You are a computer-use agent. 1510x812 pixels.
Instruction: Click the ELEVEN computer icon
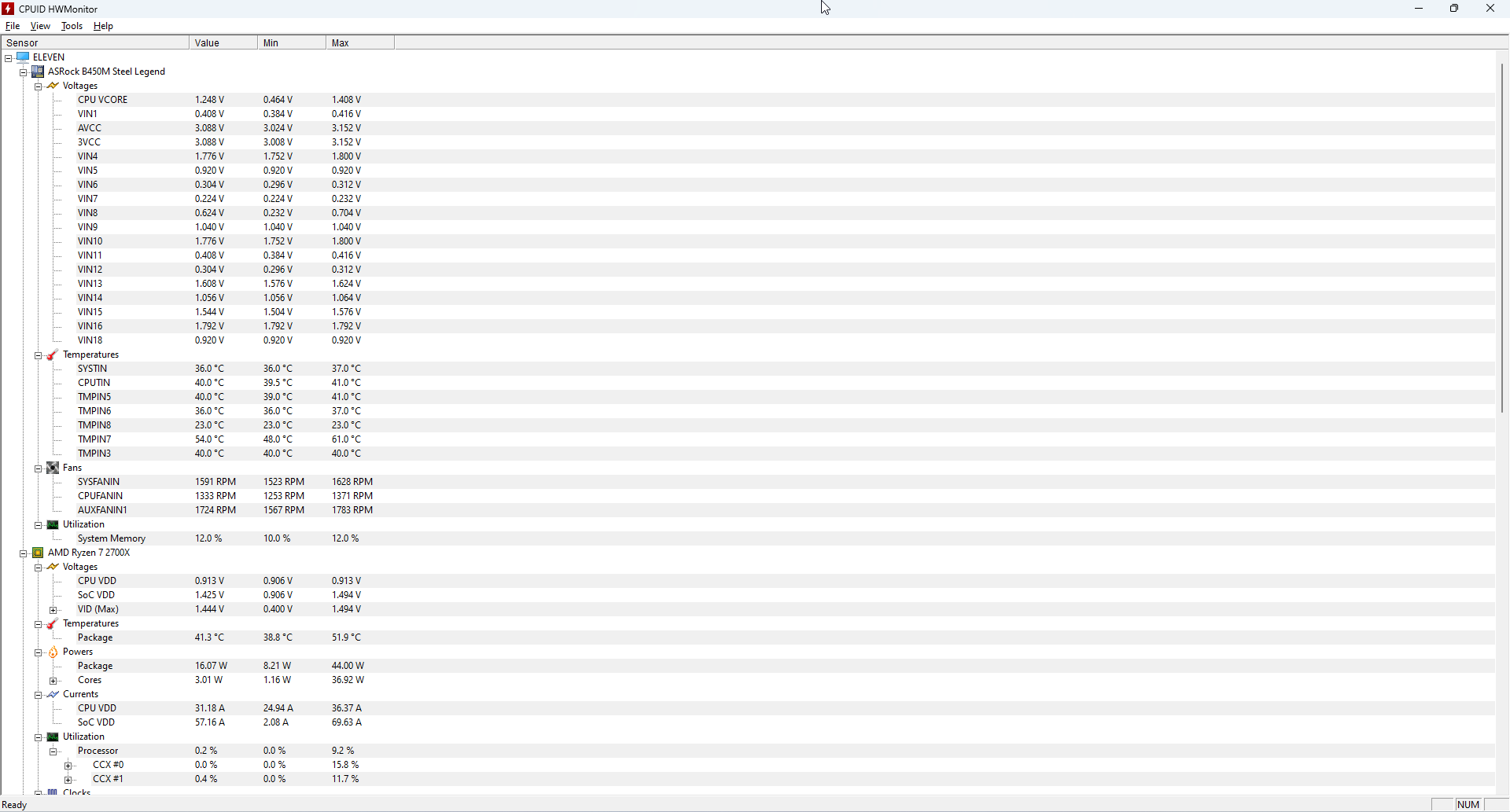[23, 57]
